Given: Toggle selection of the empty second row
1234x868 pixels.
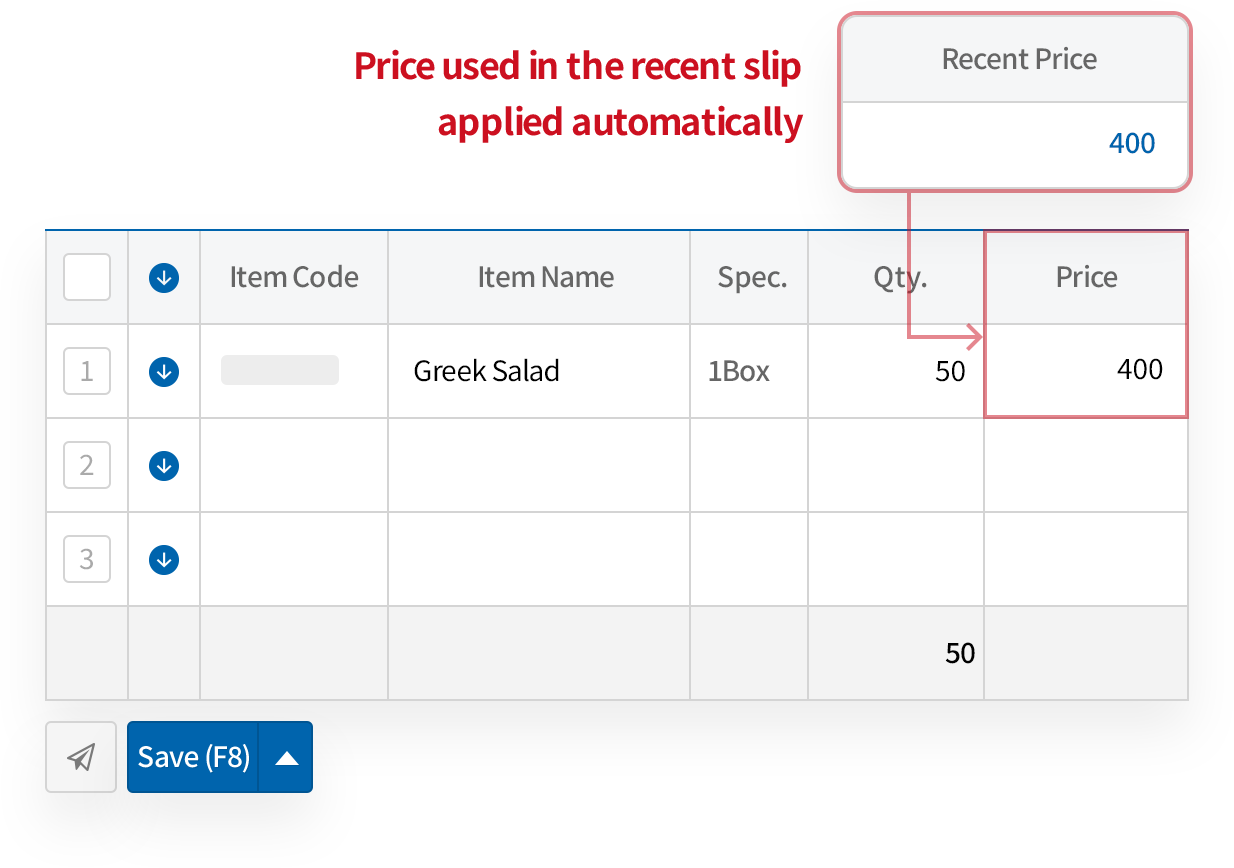Looking at the screenshot, I should click(x=86, y=465).
